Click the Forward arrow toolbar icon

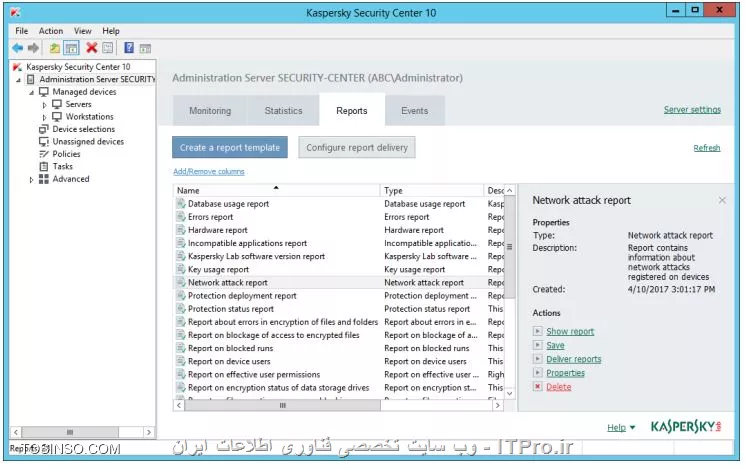[x=33, y=48]
